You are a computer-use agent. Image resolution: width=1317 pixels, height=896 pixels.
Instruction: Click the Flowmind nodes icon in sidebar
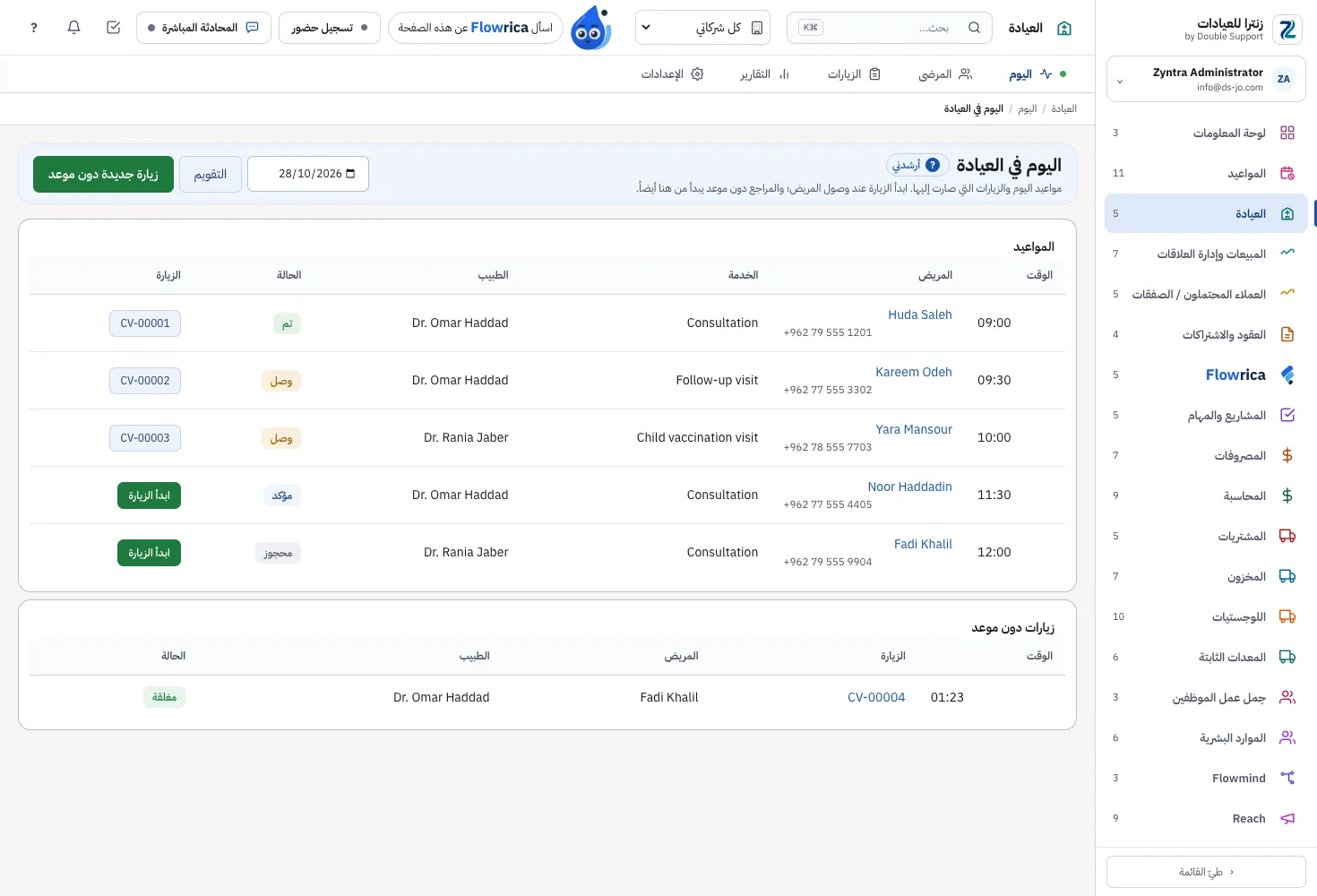(1287, 778)
